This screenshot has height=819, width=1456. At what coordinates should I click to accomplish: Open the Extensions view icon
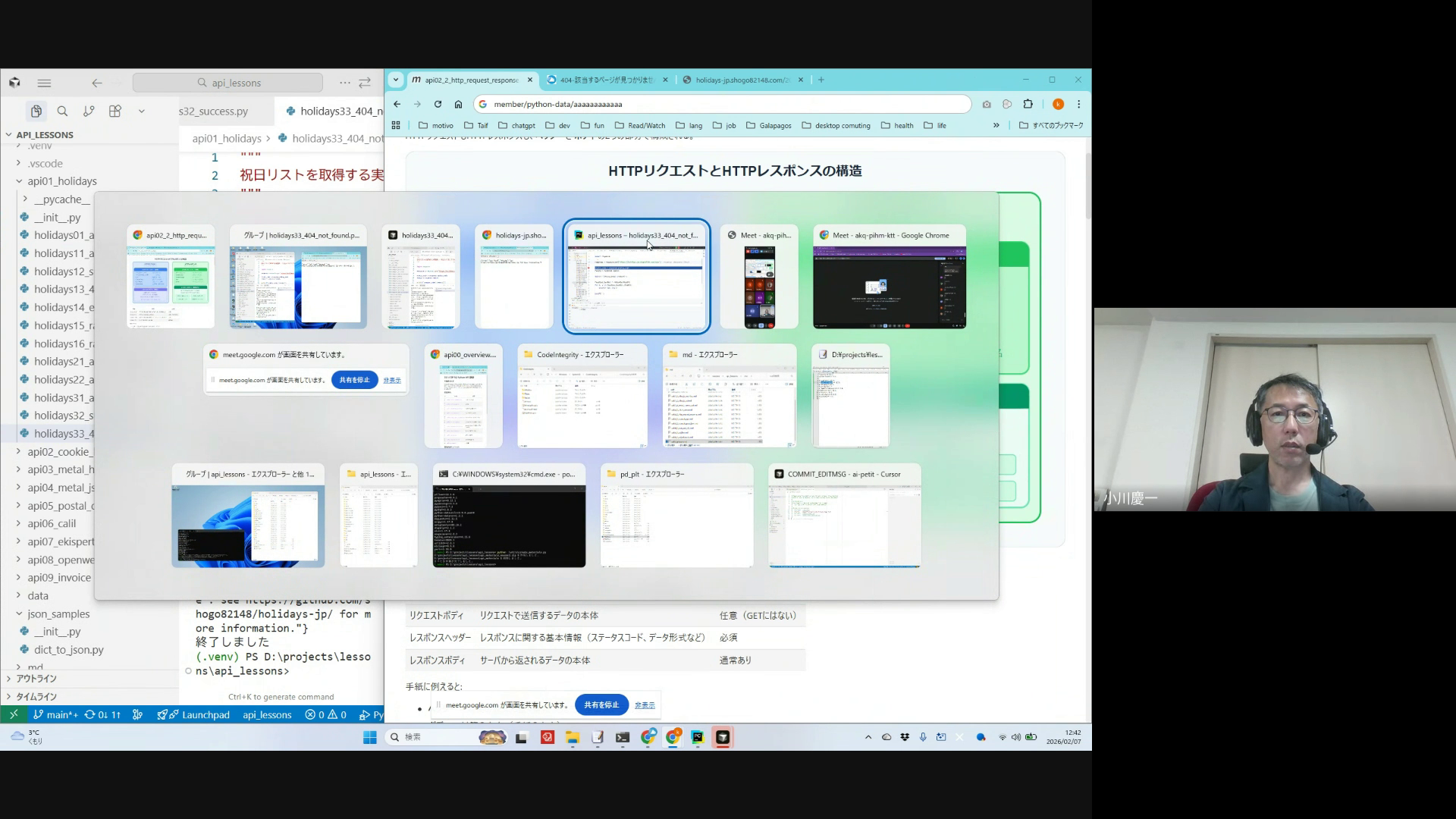tap(115, 111)
